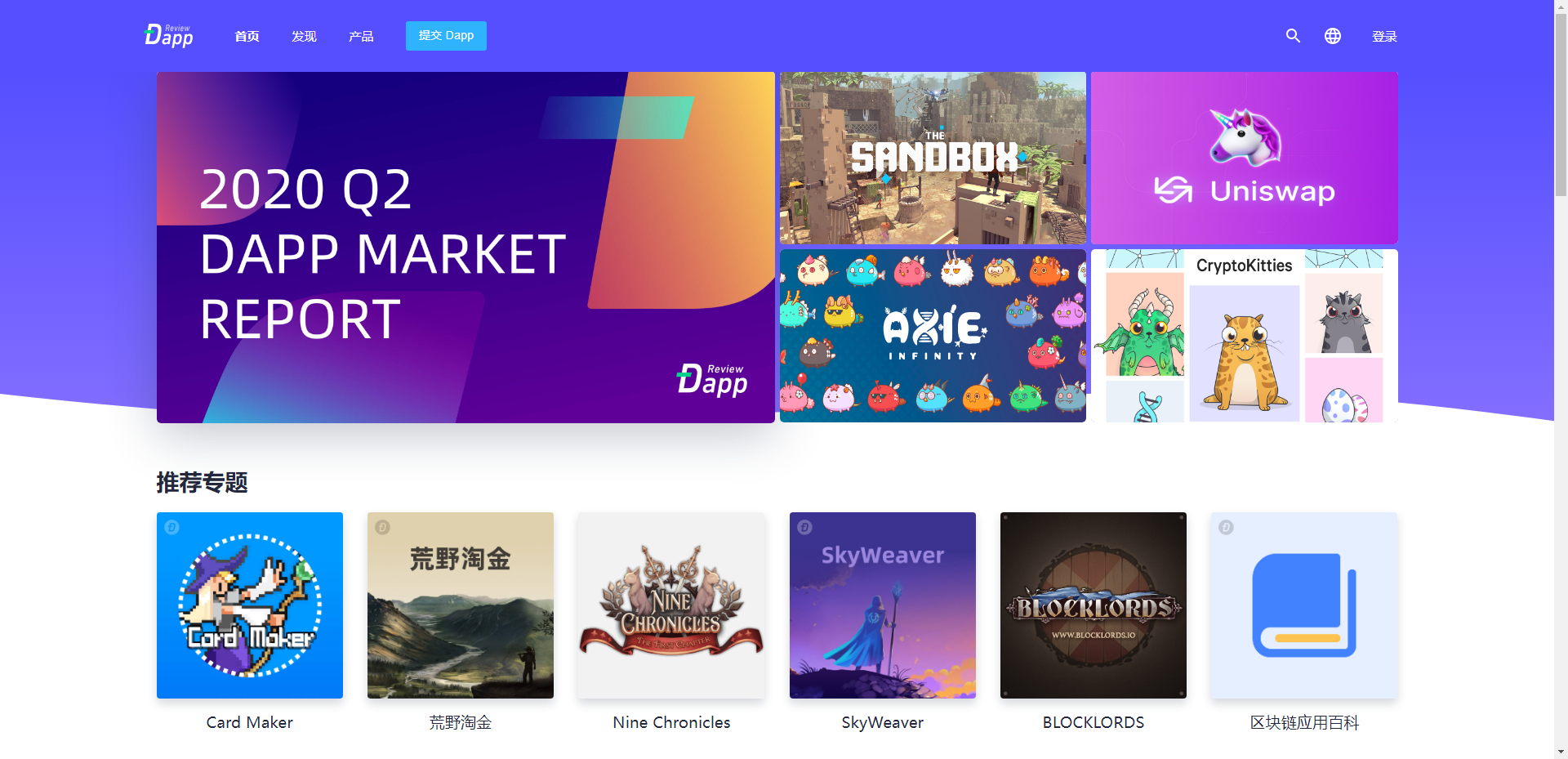Open the SkyWeaver topic icon

883,605
